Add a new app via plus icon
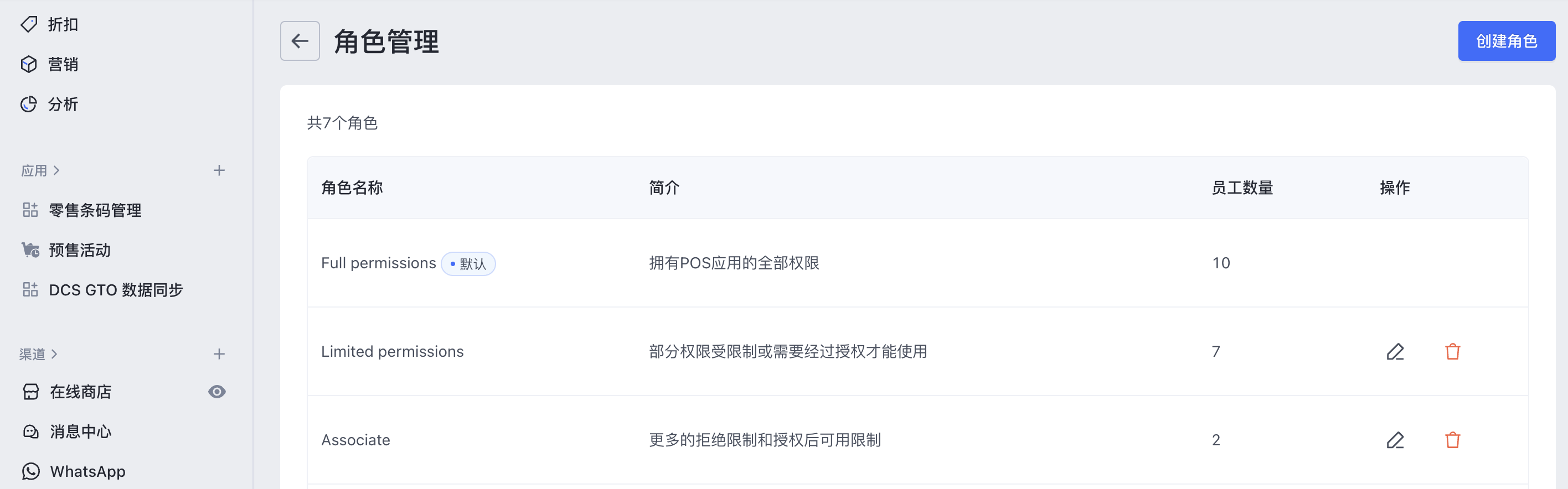The image size is (1568, 489). click(219, 170)
